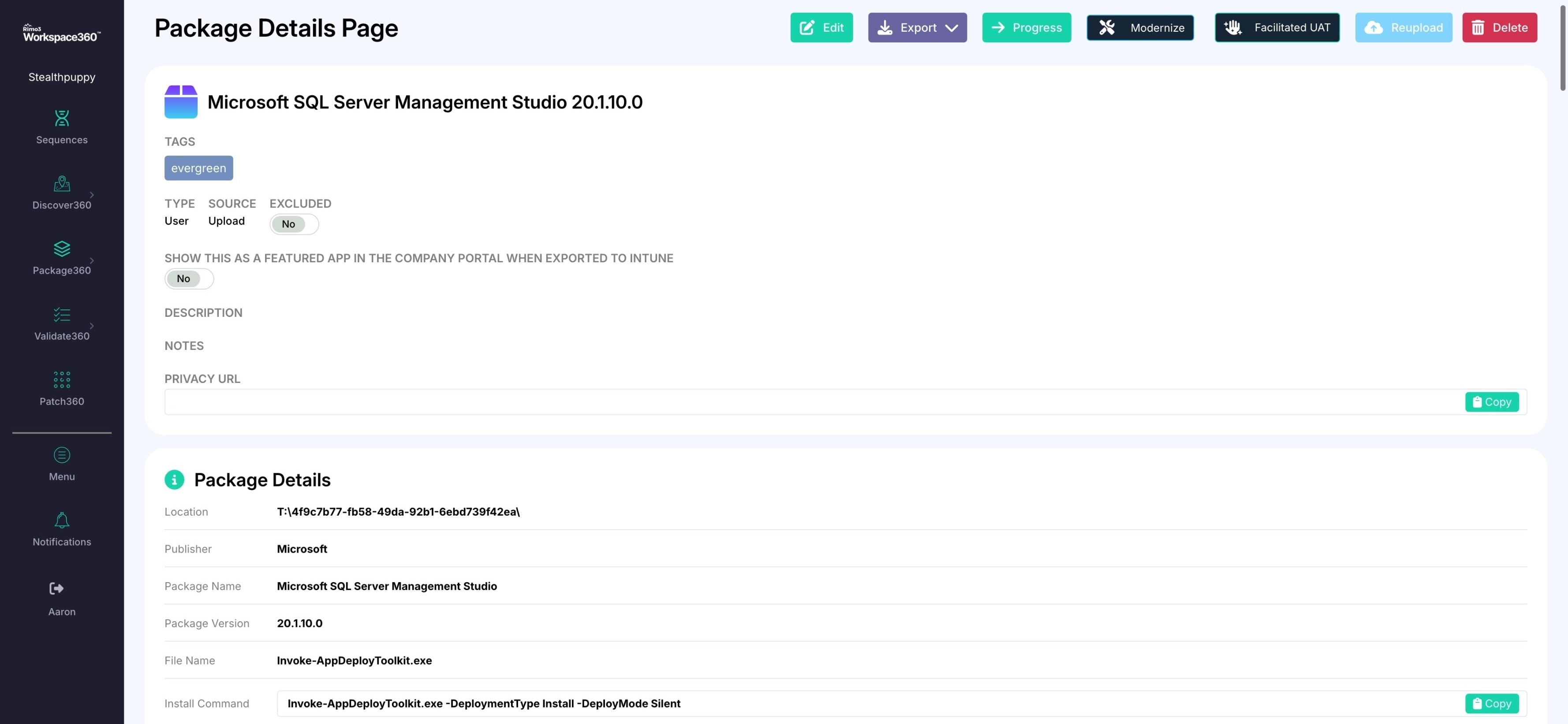Screen dimensions: 1568x724
Task: Click the hand icon on Facilitated UAT
Action: point(1232,27)
